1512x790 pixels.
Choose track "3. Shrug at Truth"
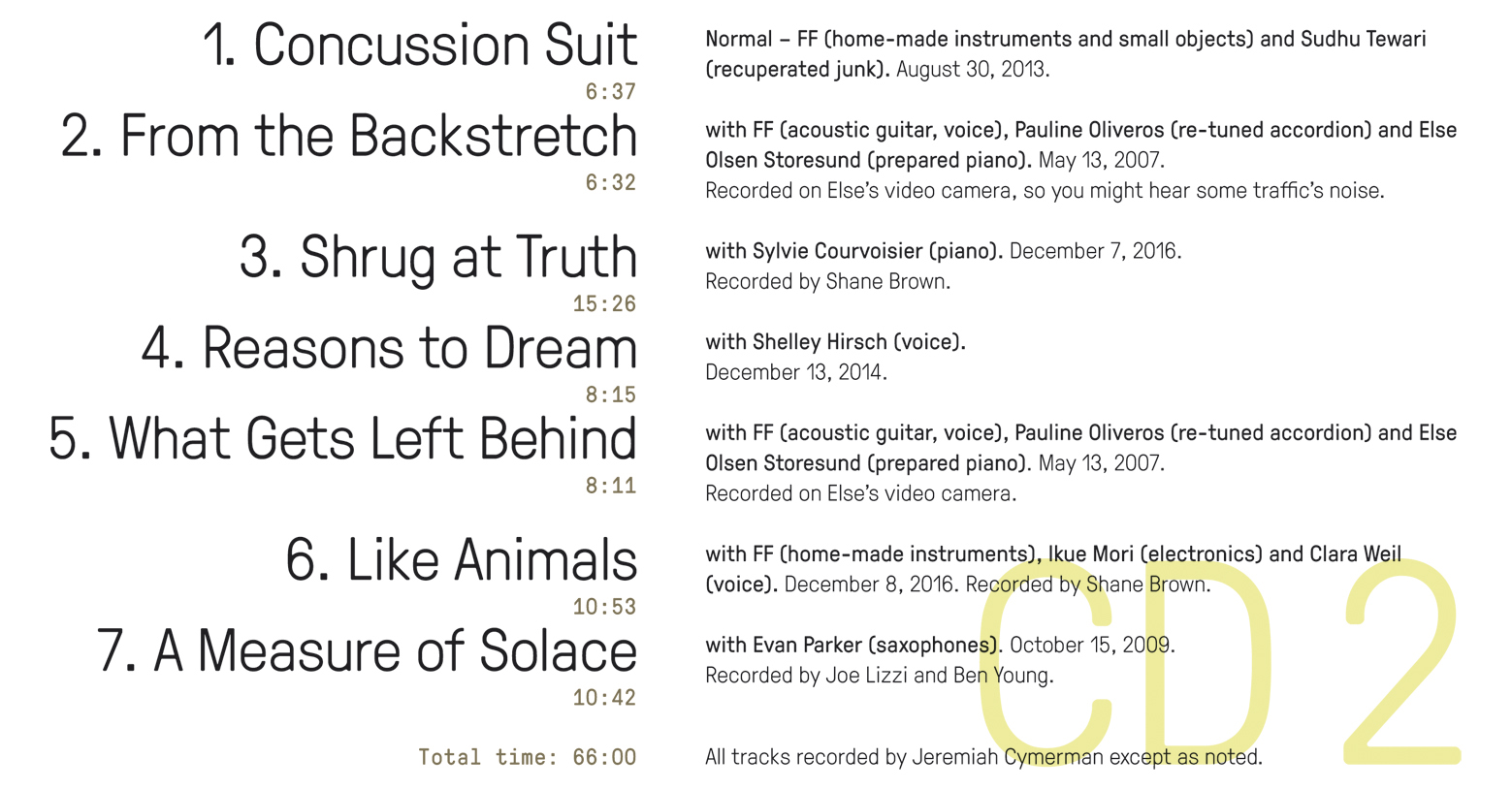[438, 258]
